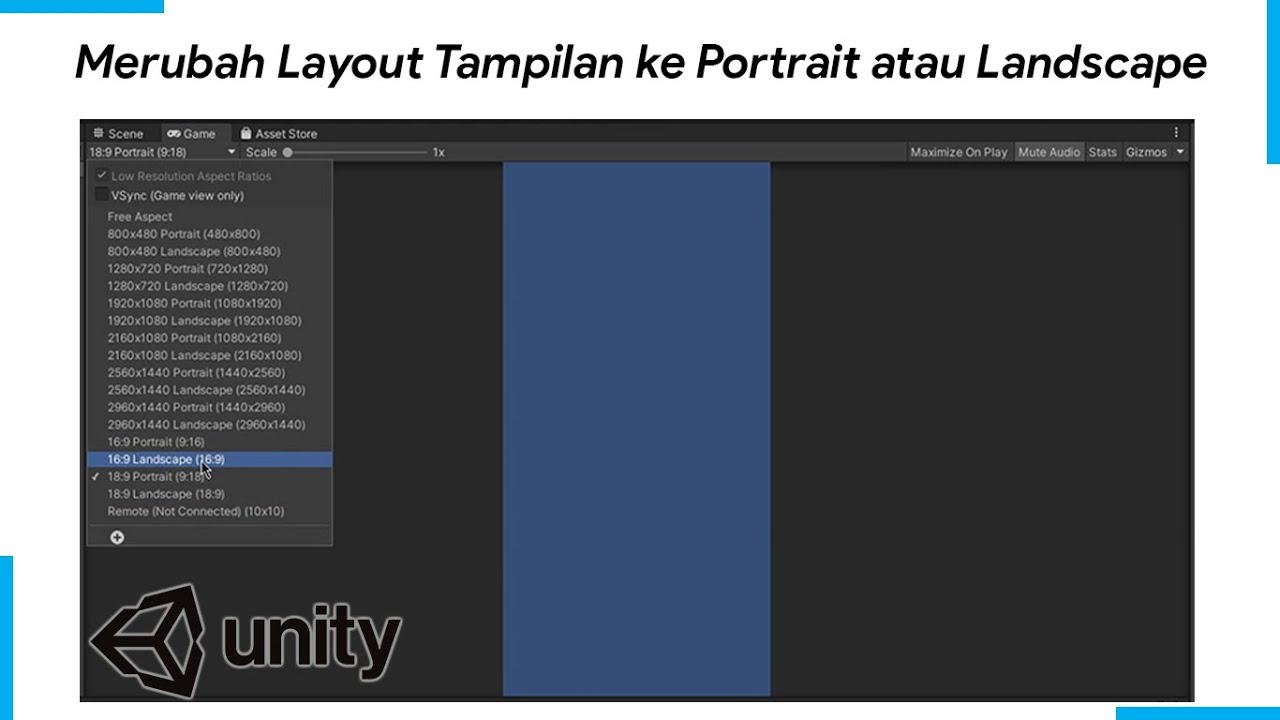Select 2560x1440 Landscape (2560x1440)
The height and width of the screenshot is (720, 1280).
point(209,390)
